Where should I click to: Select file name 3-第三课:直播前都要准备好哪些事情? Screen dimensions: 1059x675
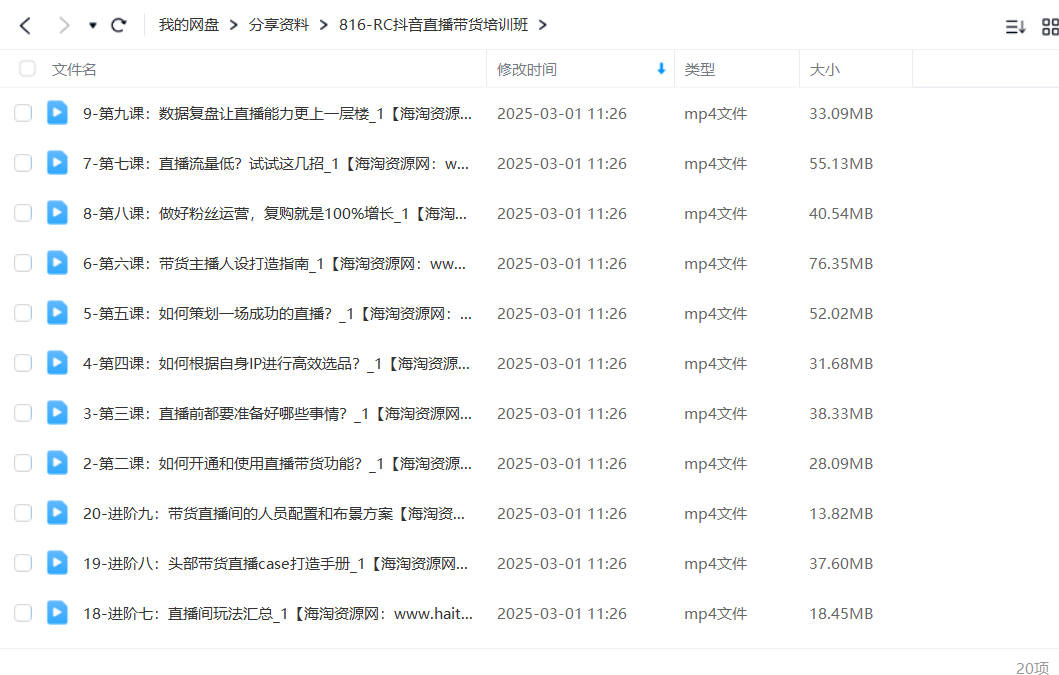(x=277, y=414)
